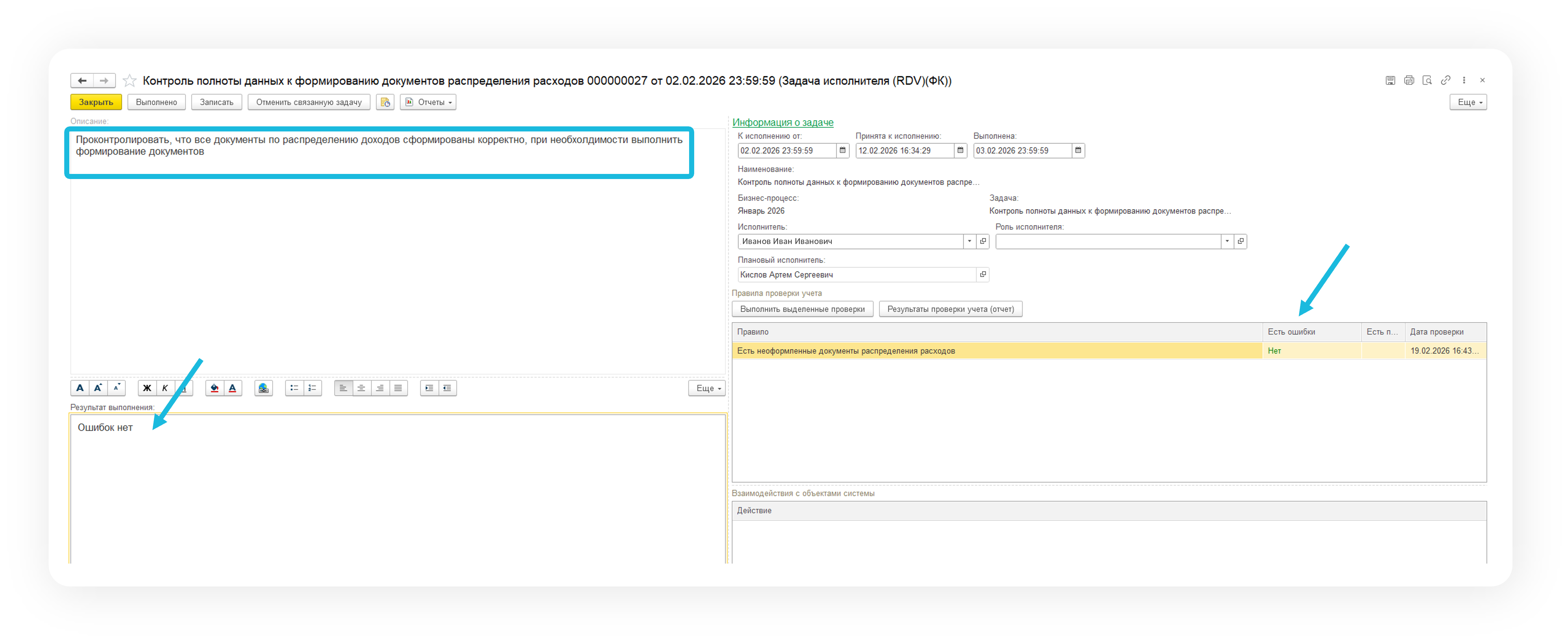Click into the Результат выполнения text field
1568x642 pixels.
tap(398, 487)
